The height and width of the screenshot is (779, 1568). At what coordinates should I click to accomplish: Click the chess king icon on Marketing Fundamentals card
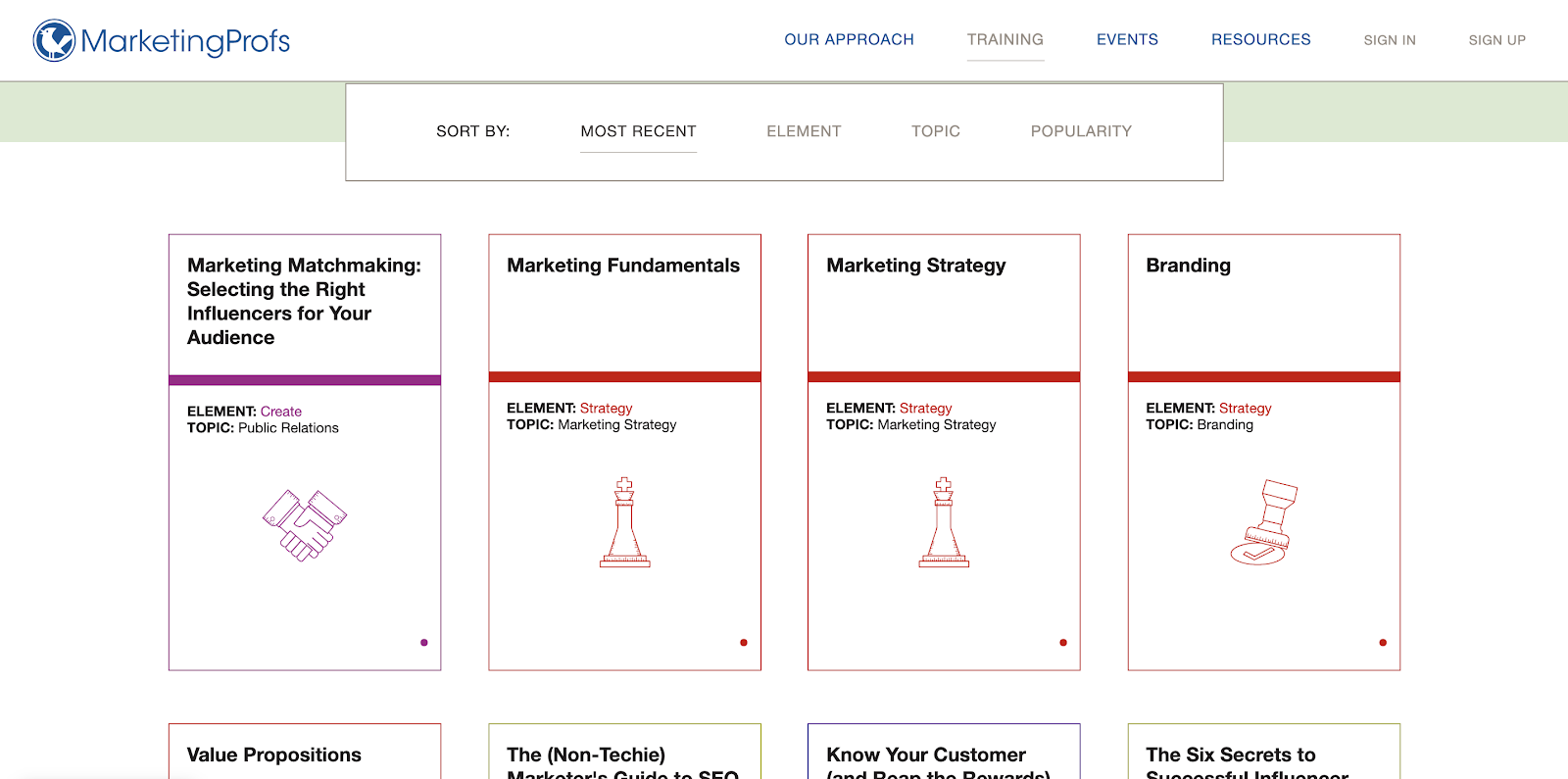click(625, 522)
